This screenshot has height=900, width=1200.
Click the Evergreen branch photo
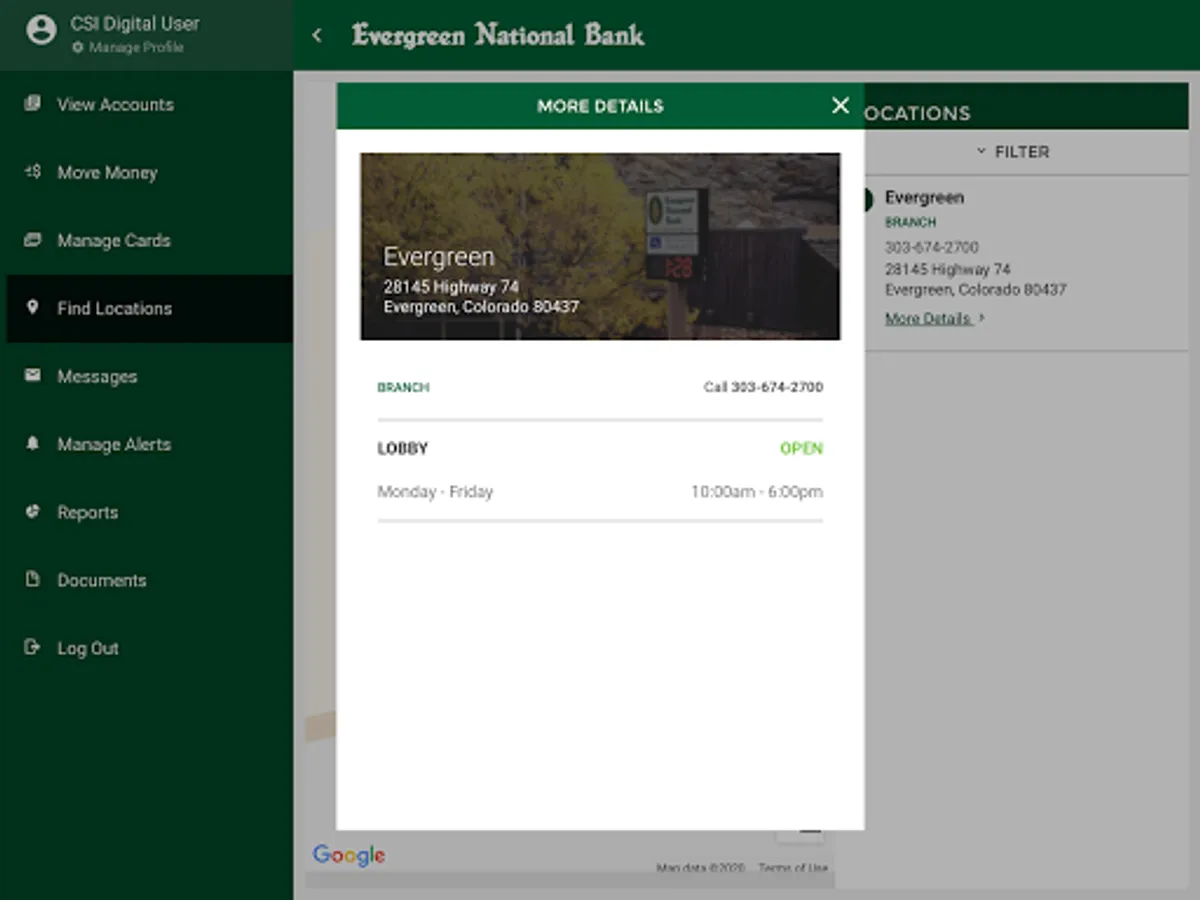point(600,246)
